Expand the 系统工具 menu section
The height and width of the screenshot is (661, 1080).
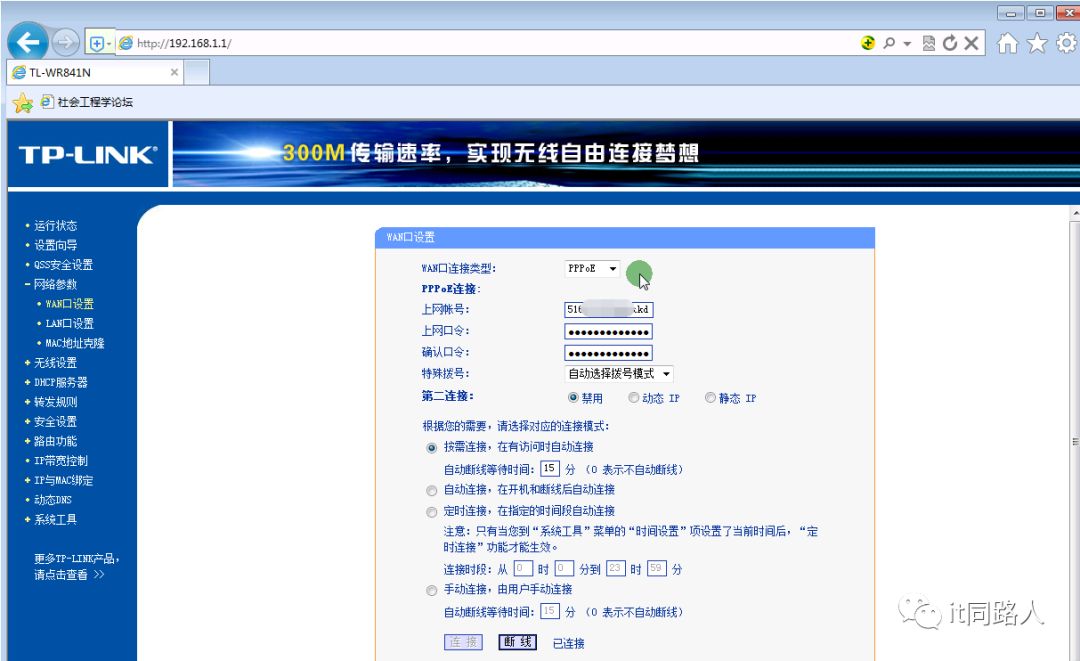point(55,520)
